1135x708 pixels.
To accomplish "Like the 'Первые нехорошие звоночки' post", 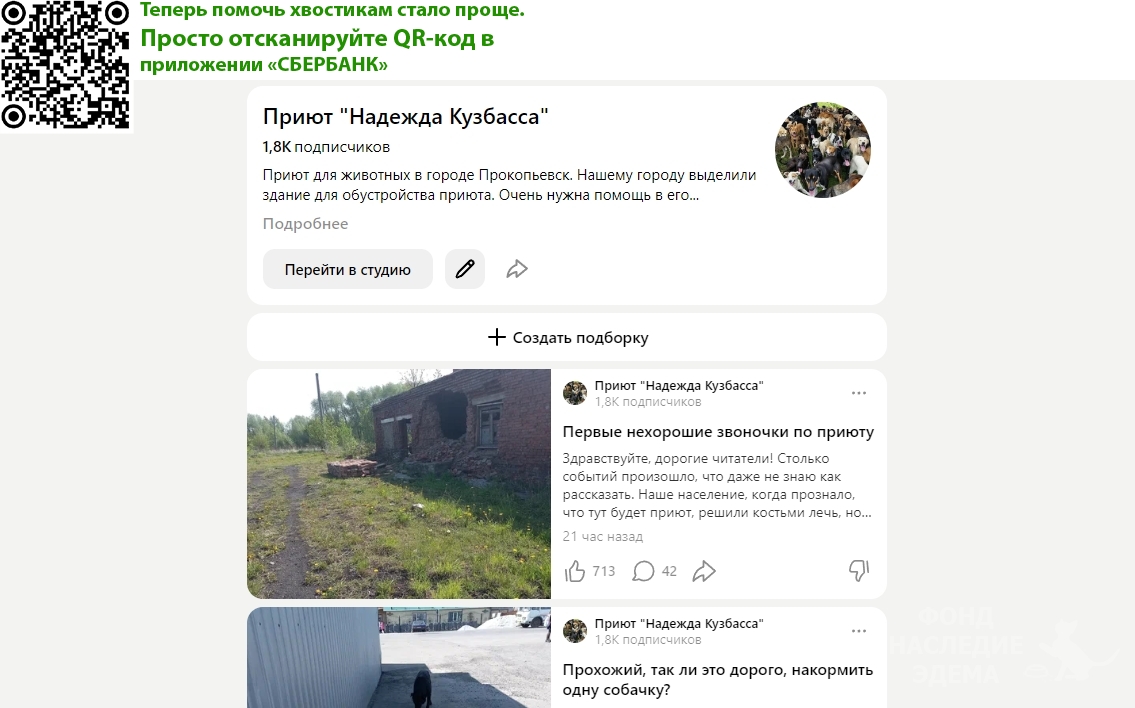I will [575, 571].
